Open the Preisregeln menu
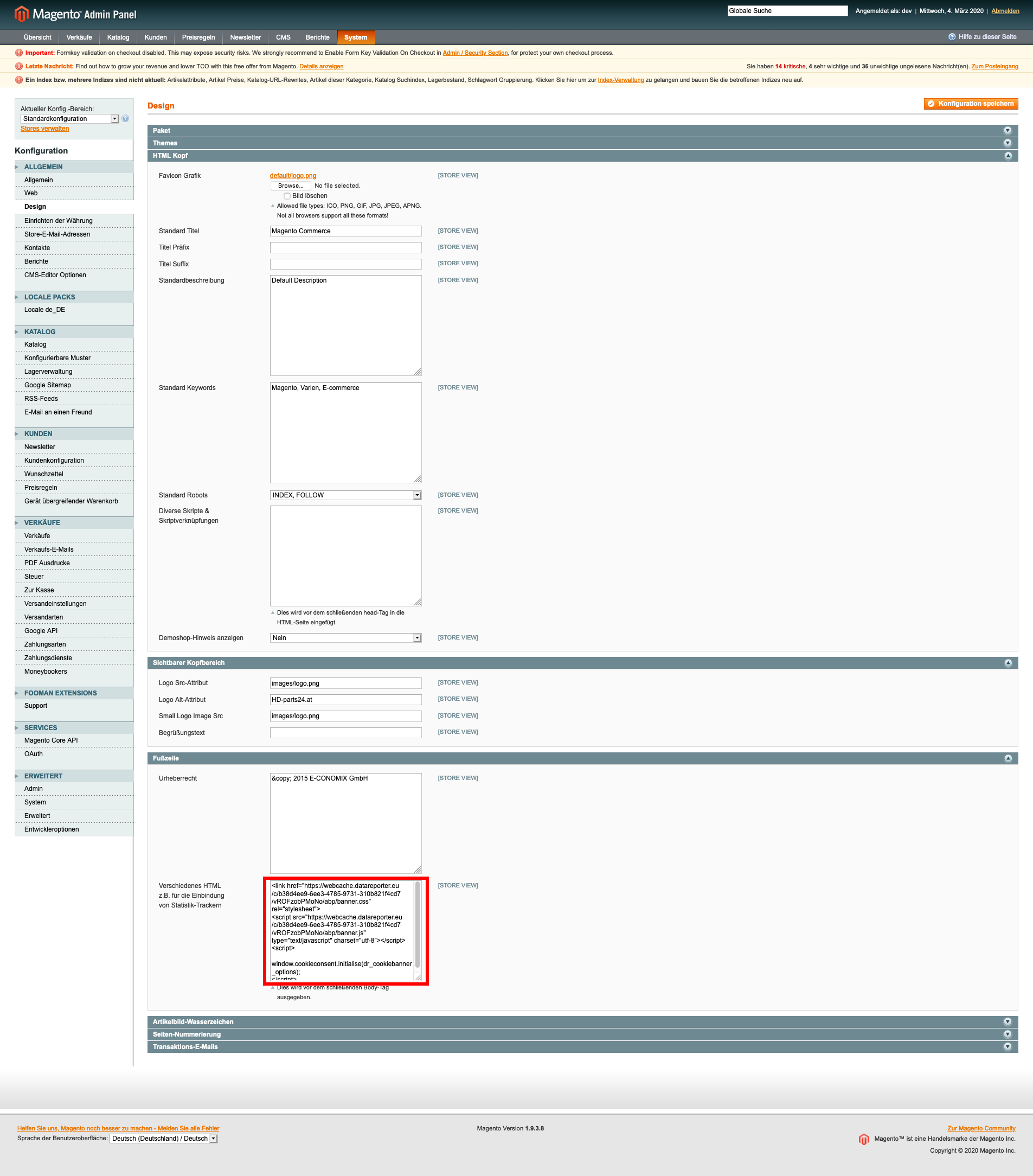This screenshot has height=1176, width=1033. click(198, 37)
